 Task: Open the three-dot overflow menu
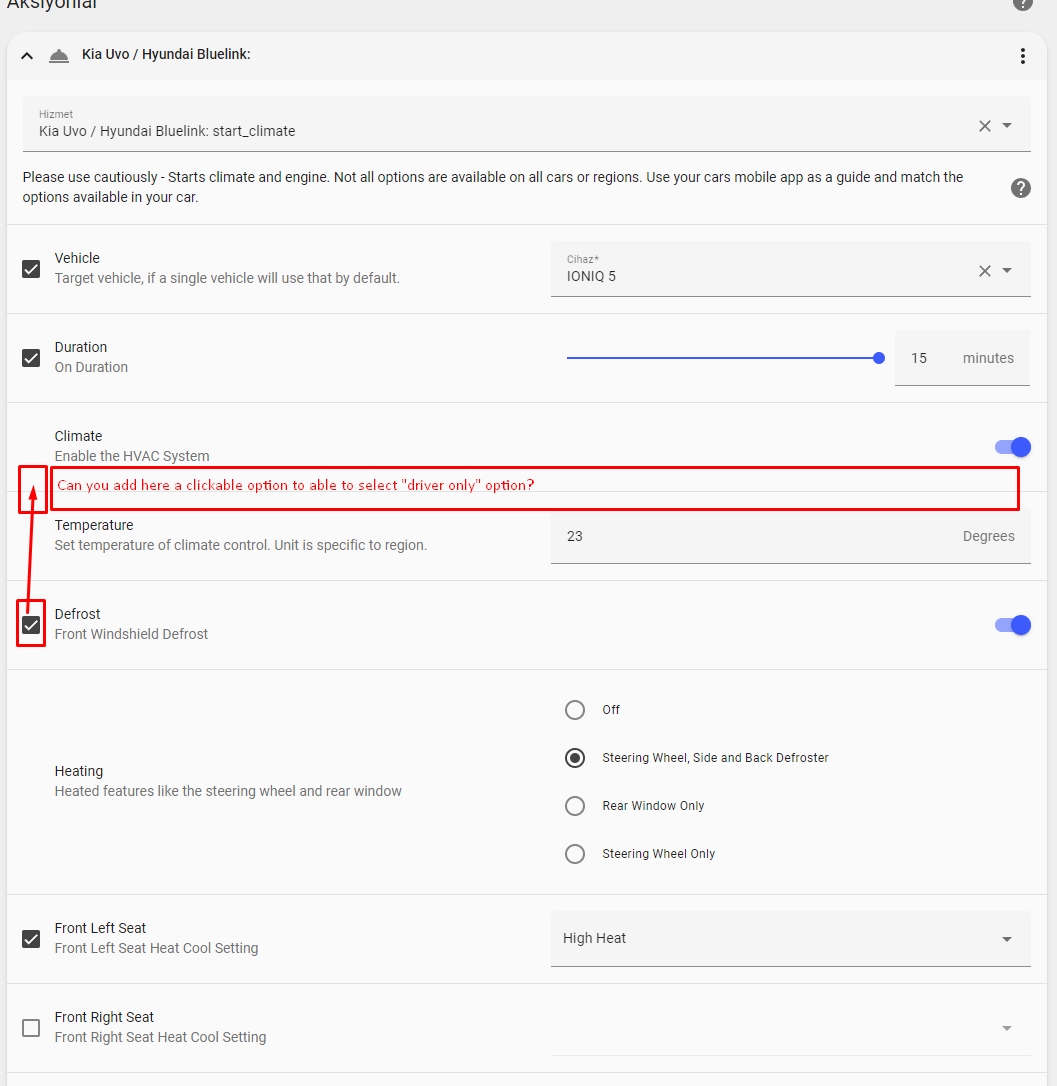pyautogui.click(x=1022, y=55)
